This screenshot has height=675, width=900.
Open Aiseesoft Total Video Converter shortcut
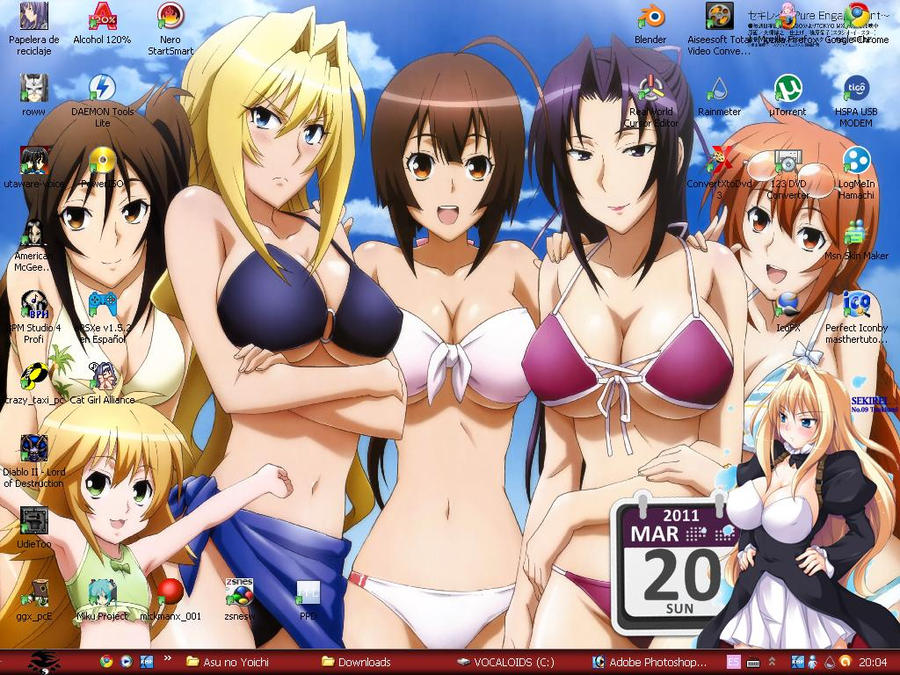[719, 29]
